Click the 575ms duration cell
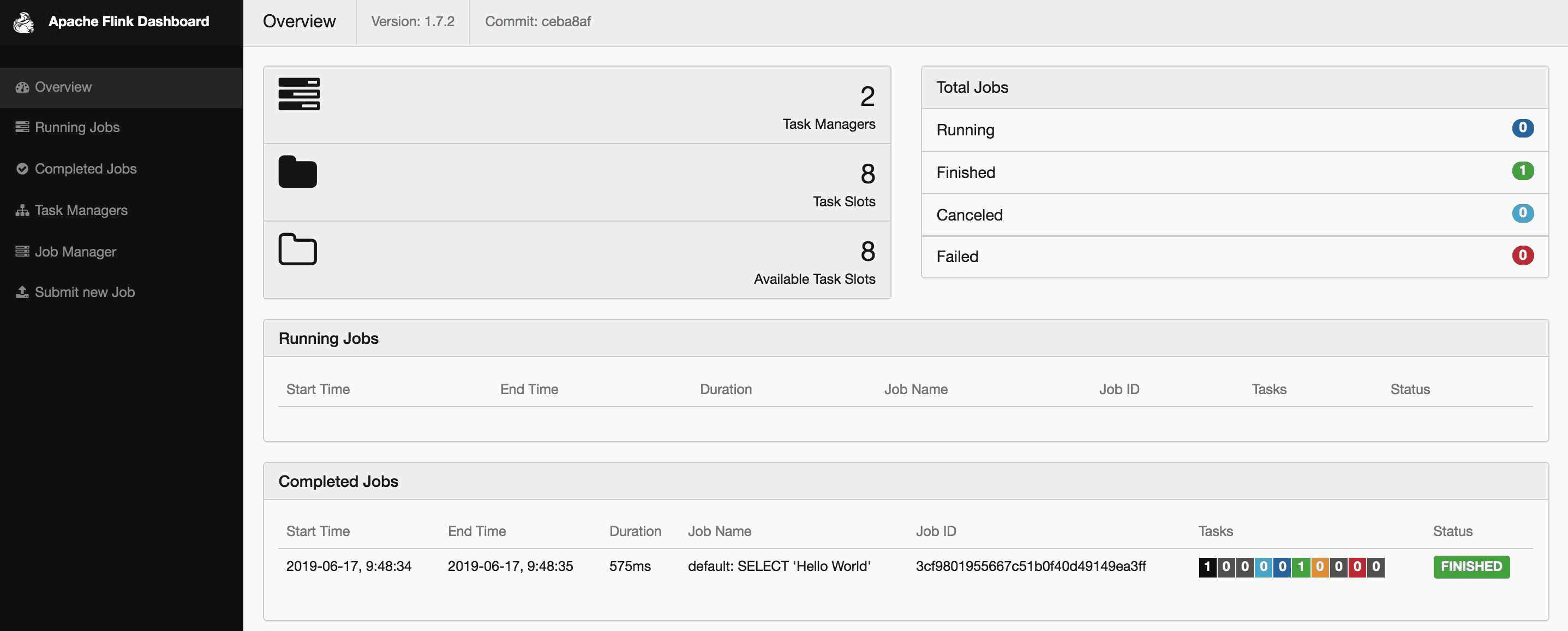1568x631 pixels. click(x=630, y=567)
